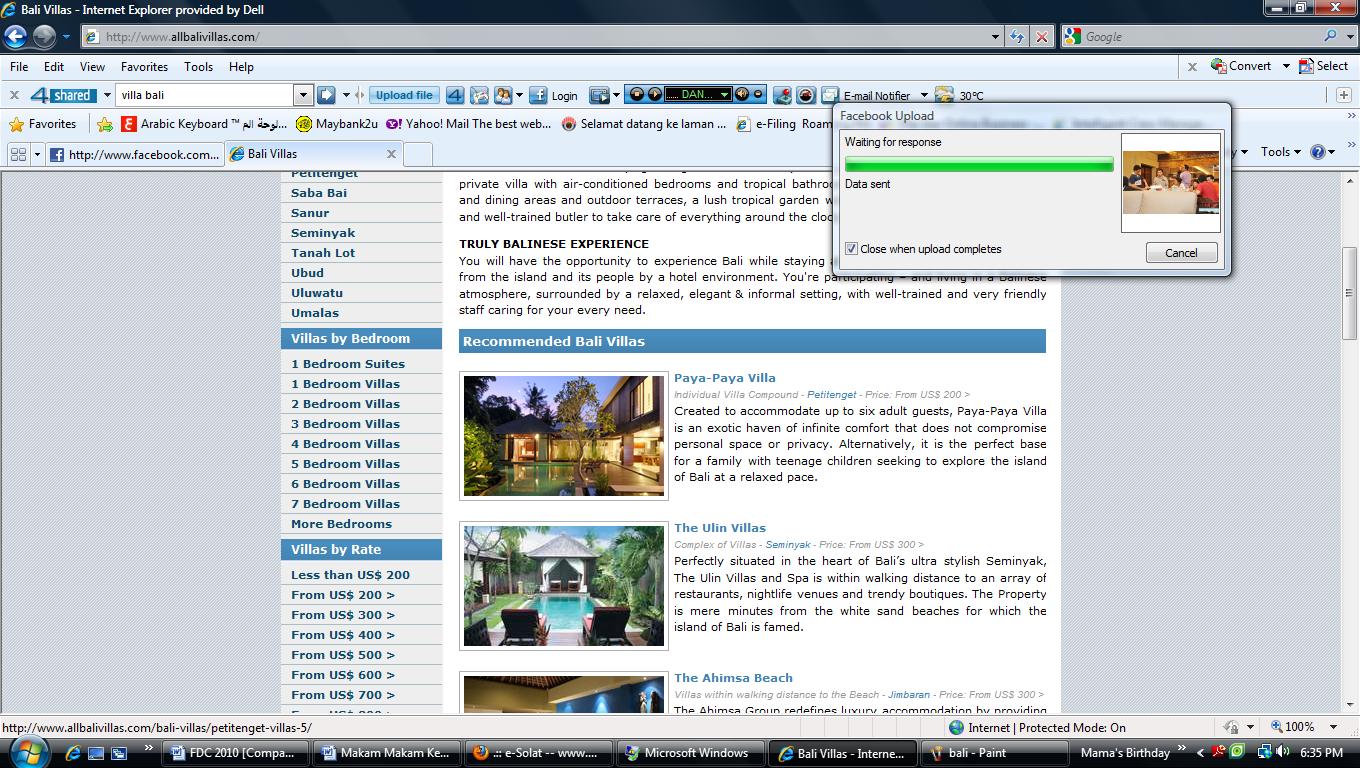Click the blue Help question icon
Image resolution: width=1360 pixels, height=768 pixels.
point(1318,152)
